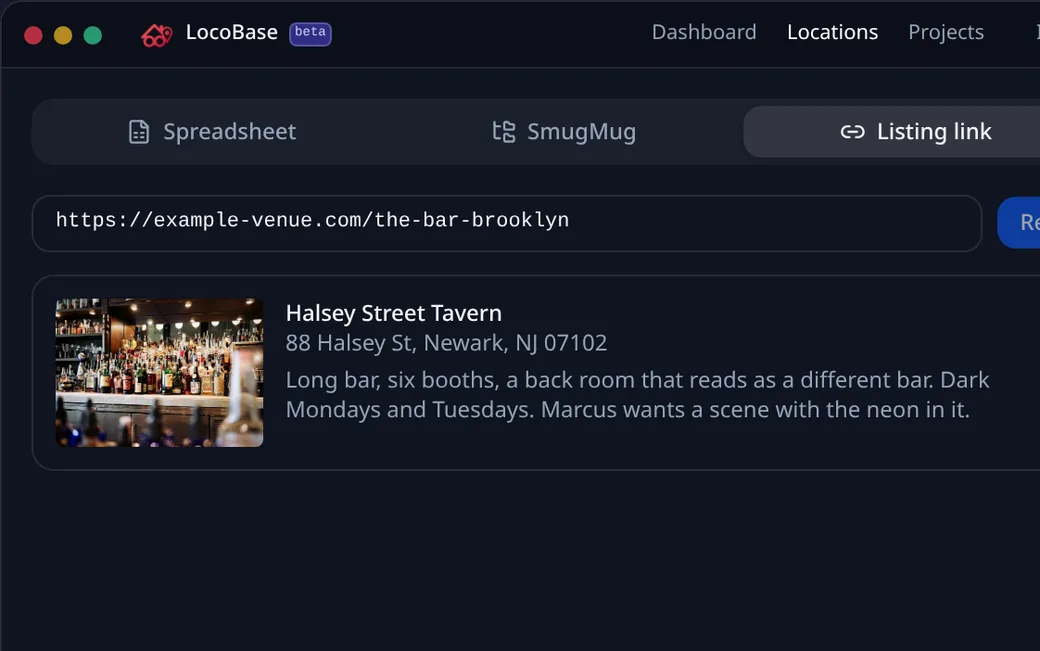The image size is (1040, 651).
Task: Click the blue button beside the URL field
Action: point(1019,223)
